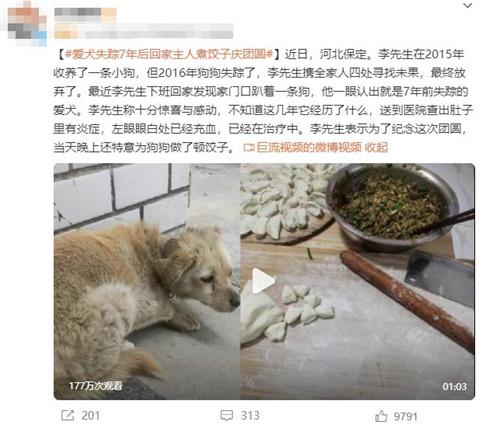Click the comment count 313
Screen dimensions: 500x425
[x=250, y=416]
